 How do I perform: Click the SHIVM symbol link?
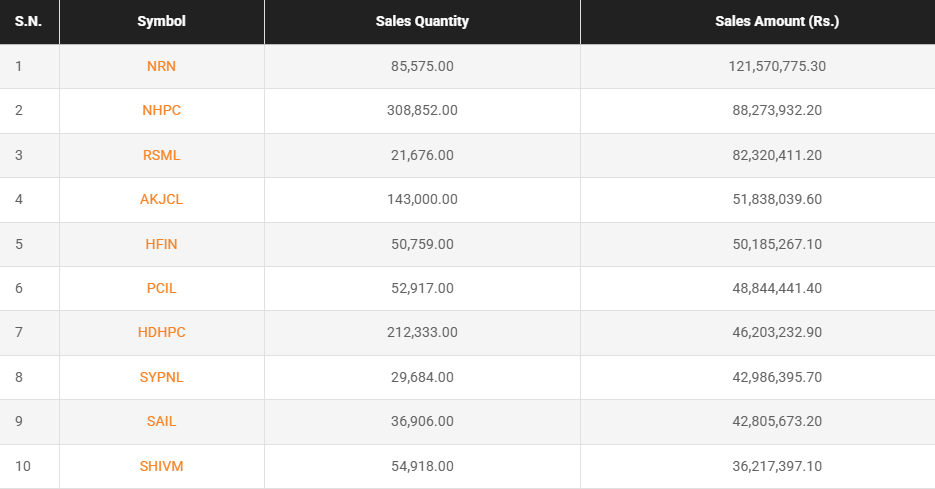(x=161, y=466)
